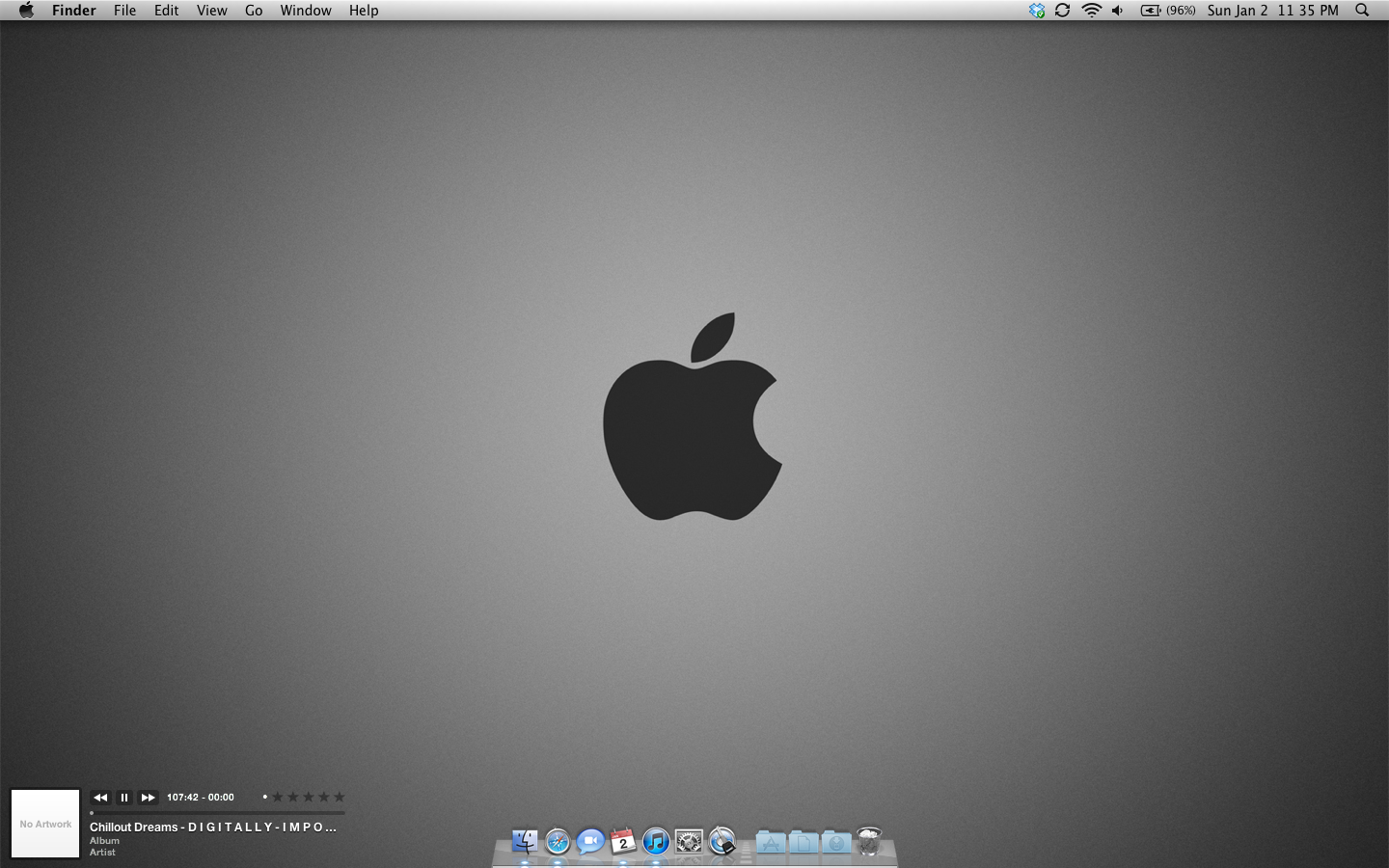Open the Wi-Fi status menu
The height and width of the screenshot is (868, 1389).
click(1091, 11)
